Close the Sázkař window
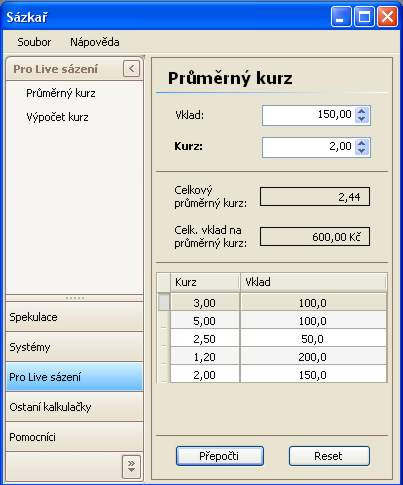403x485 pixels. coord(387,17)
